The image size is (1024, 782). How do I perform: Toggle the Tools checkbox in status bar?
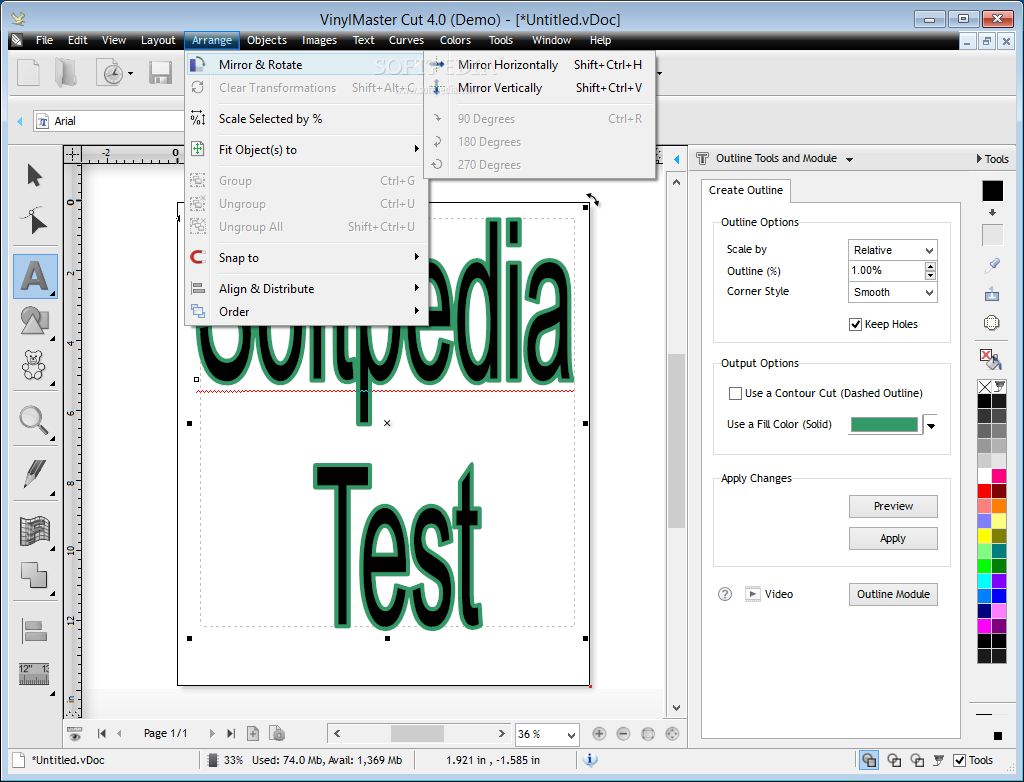pos(959,760)
